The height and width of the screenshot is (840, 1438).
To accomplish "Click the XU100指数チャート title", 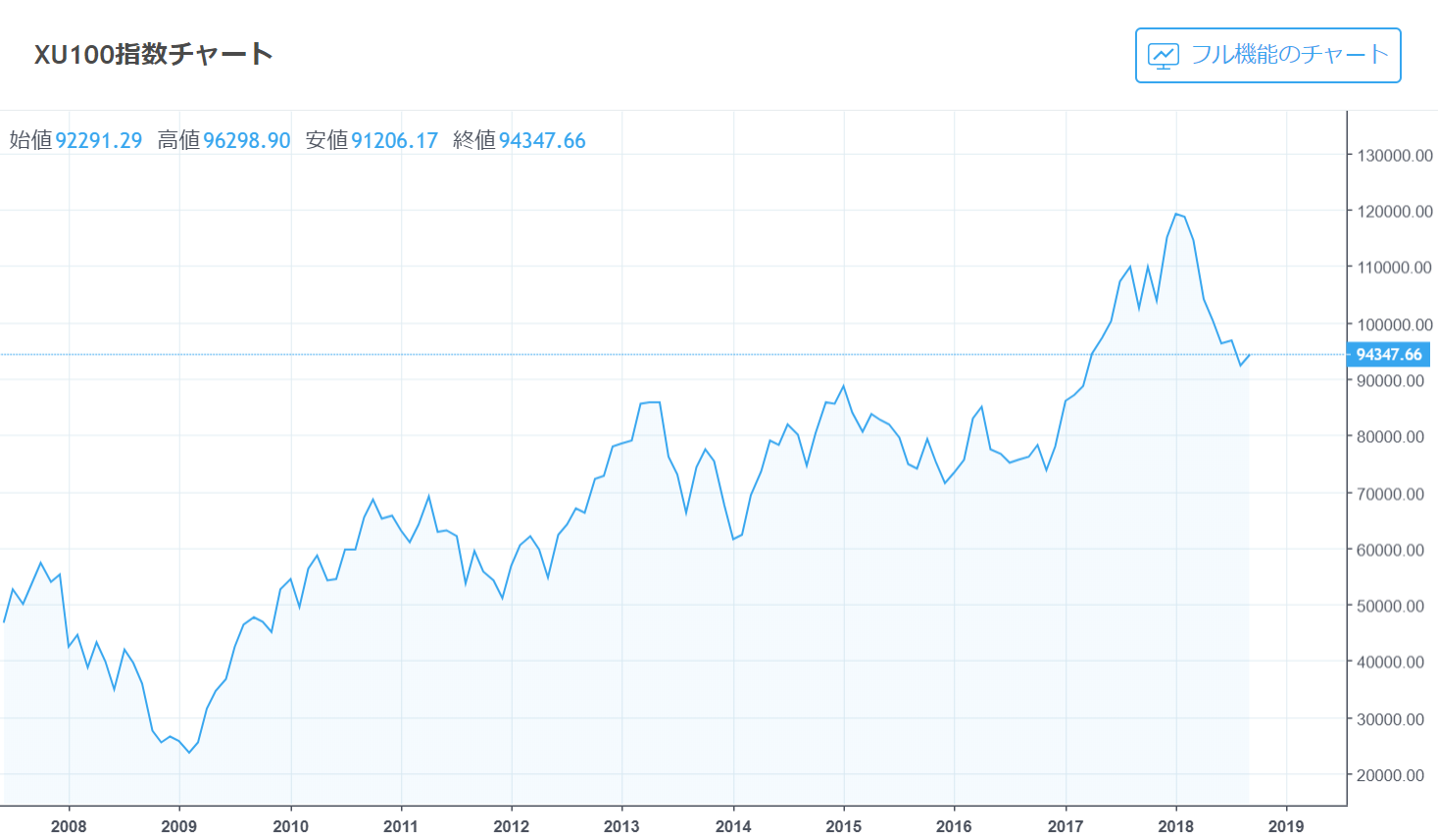I will click(154, 54).
